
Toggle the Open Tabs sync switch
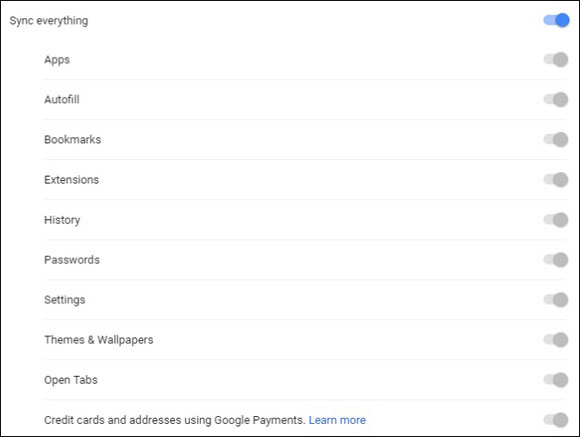556,380
